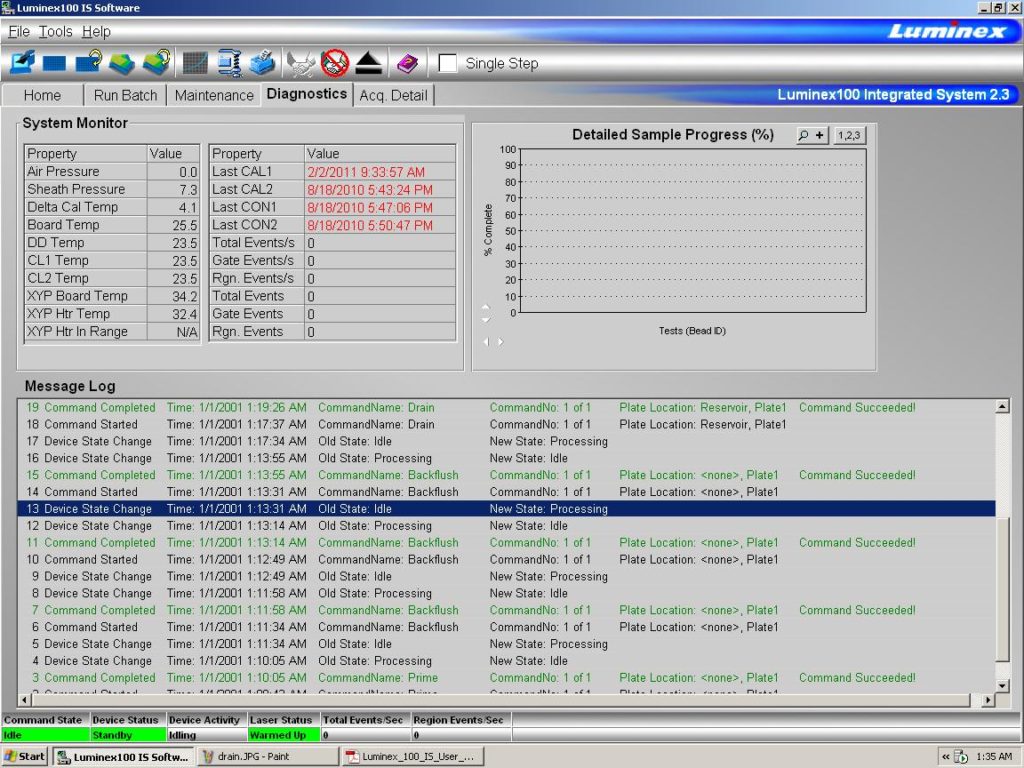
Task: Switch to the Run Batch tab
Action: pyautogui.click(x=124, y=94)
